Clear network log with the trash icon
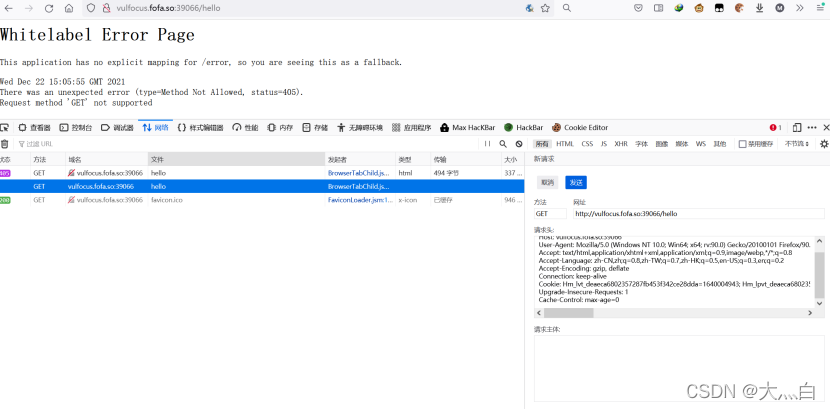 (5, 144)
